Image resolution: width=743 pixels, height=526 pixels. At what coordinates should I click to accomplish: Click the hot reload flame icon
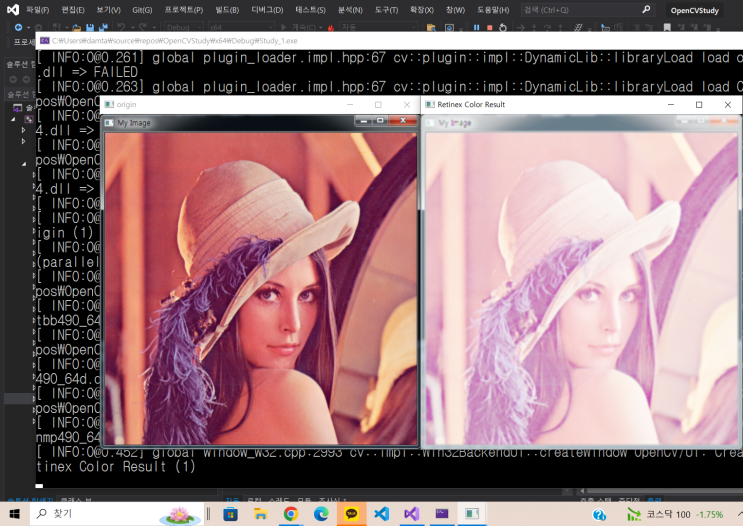331,27
